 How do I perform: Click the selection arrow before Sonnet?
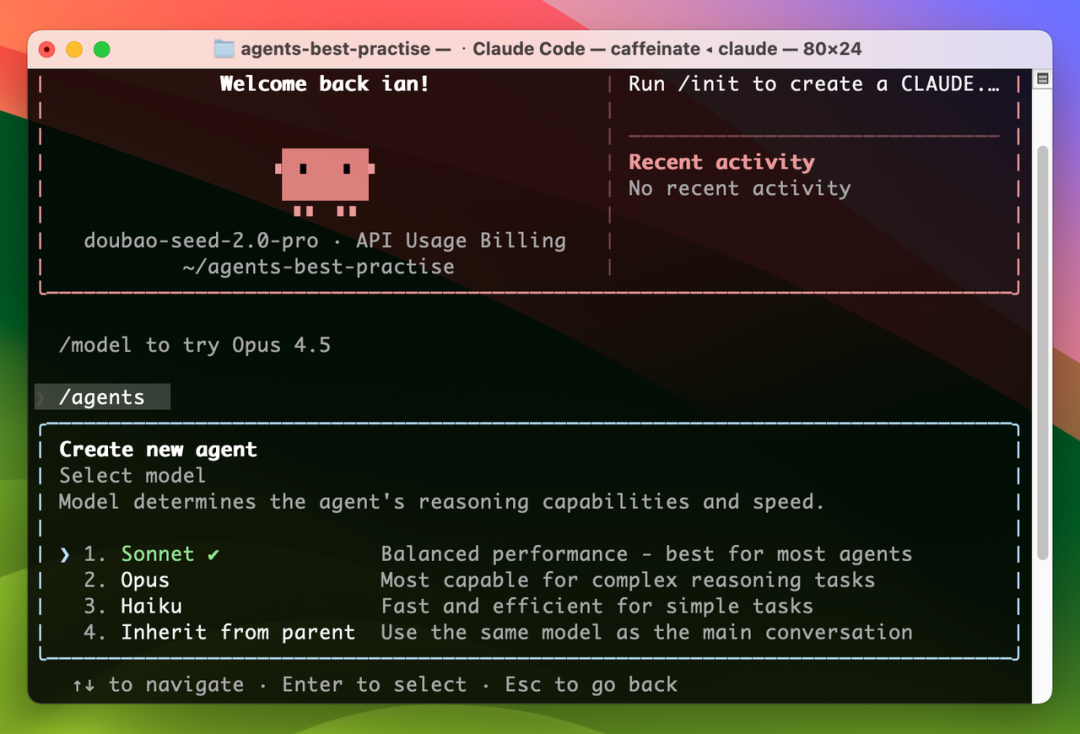[x=65, y=554]
